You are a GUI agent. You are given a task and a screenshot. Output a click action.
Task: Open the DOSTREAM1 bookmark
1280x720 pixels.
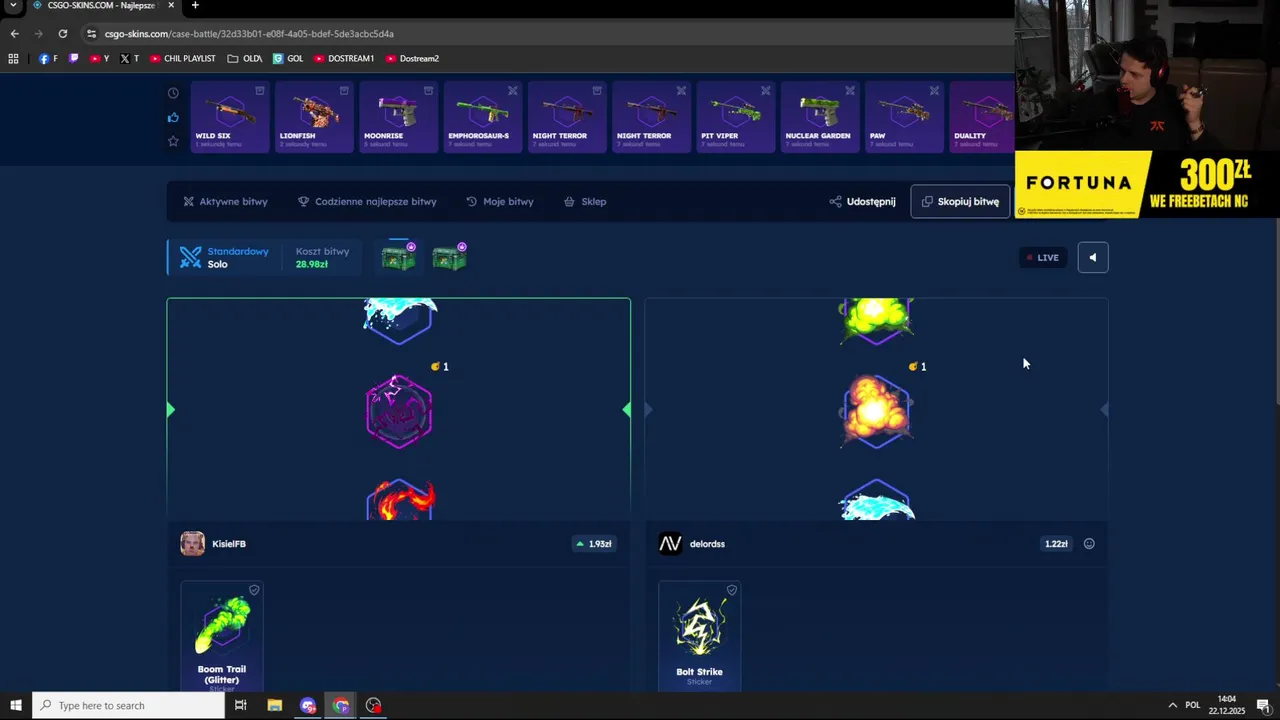coord(344,58)
